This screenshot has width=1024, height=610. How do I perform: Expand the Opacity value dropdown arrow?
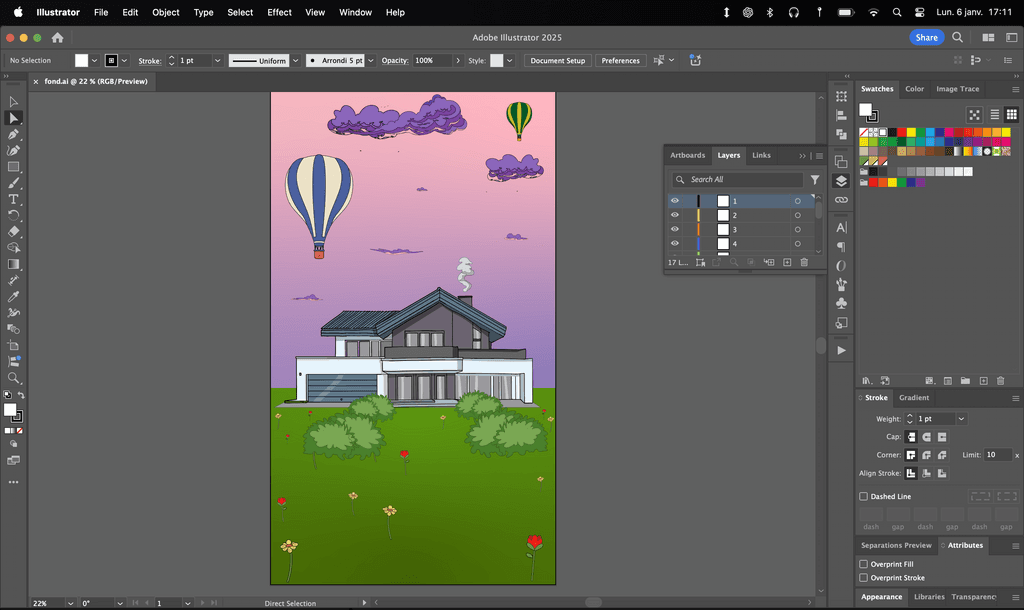point(458,61)
